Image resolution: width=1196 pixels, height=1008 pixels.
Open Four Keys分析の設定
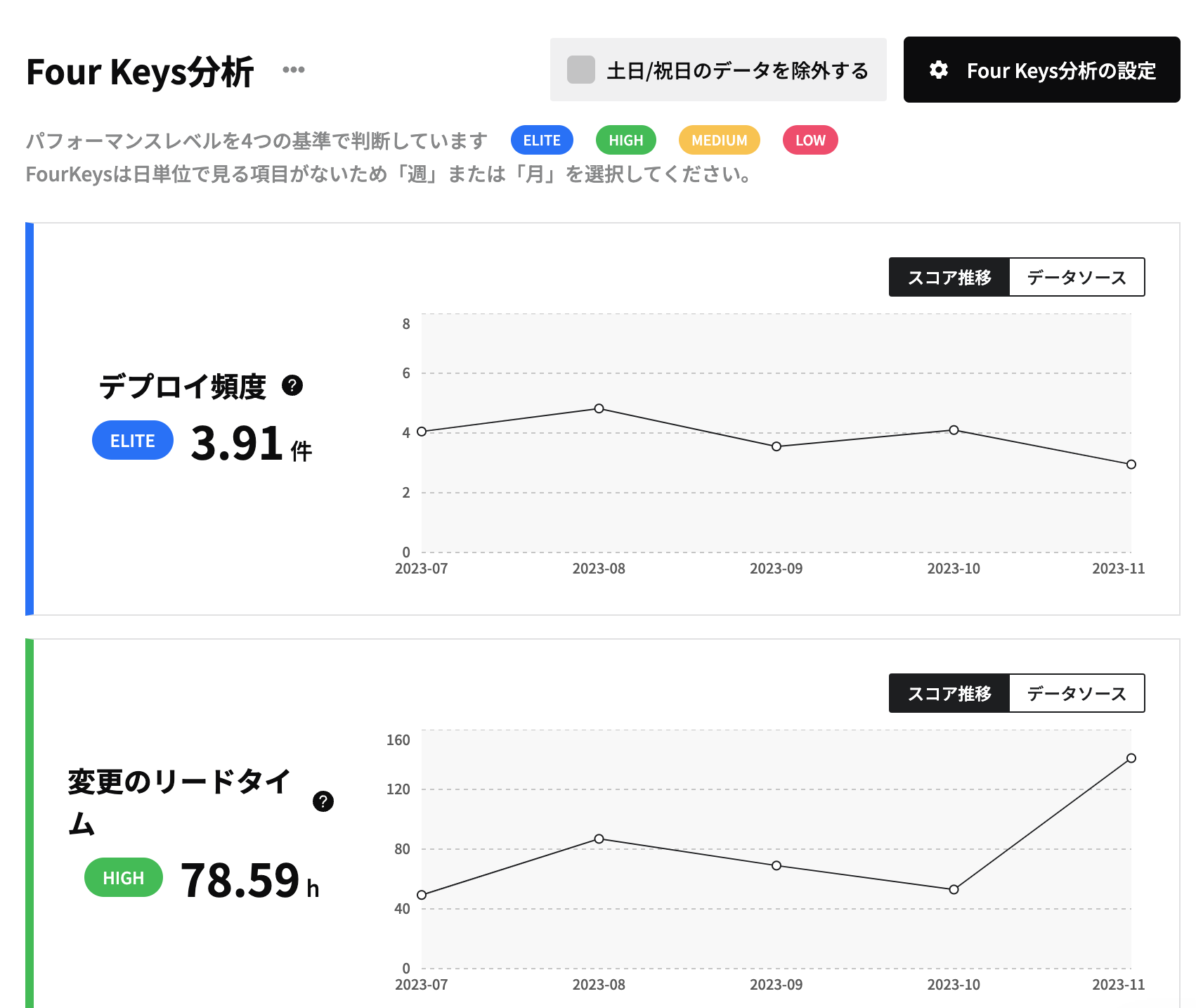[1041, 70]
